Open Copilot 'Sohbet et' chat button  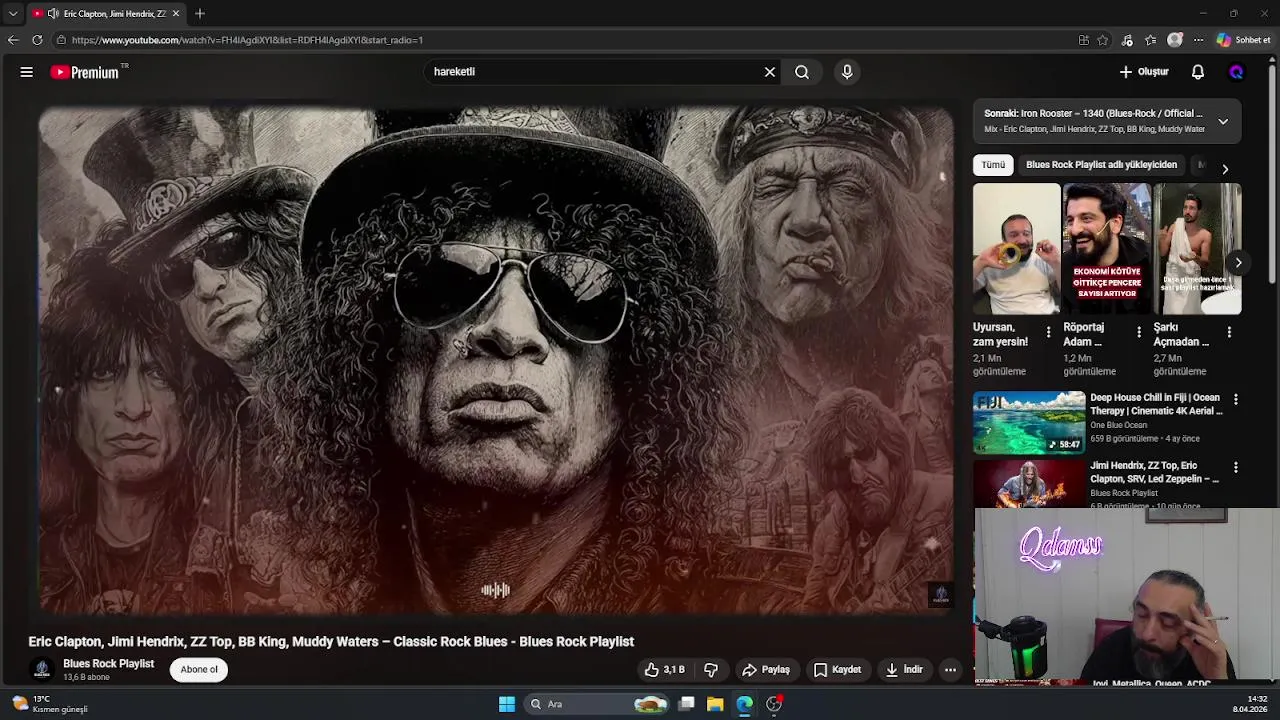1244,40
